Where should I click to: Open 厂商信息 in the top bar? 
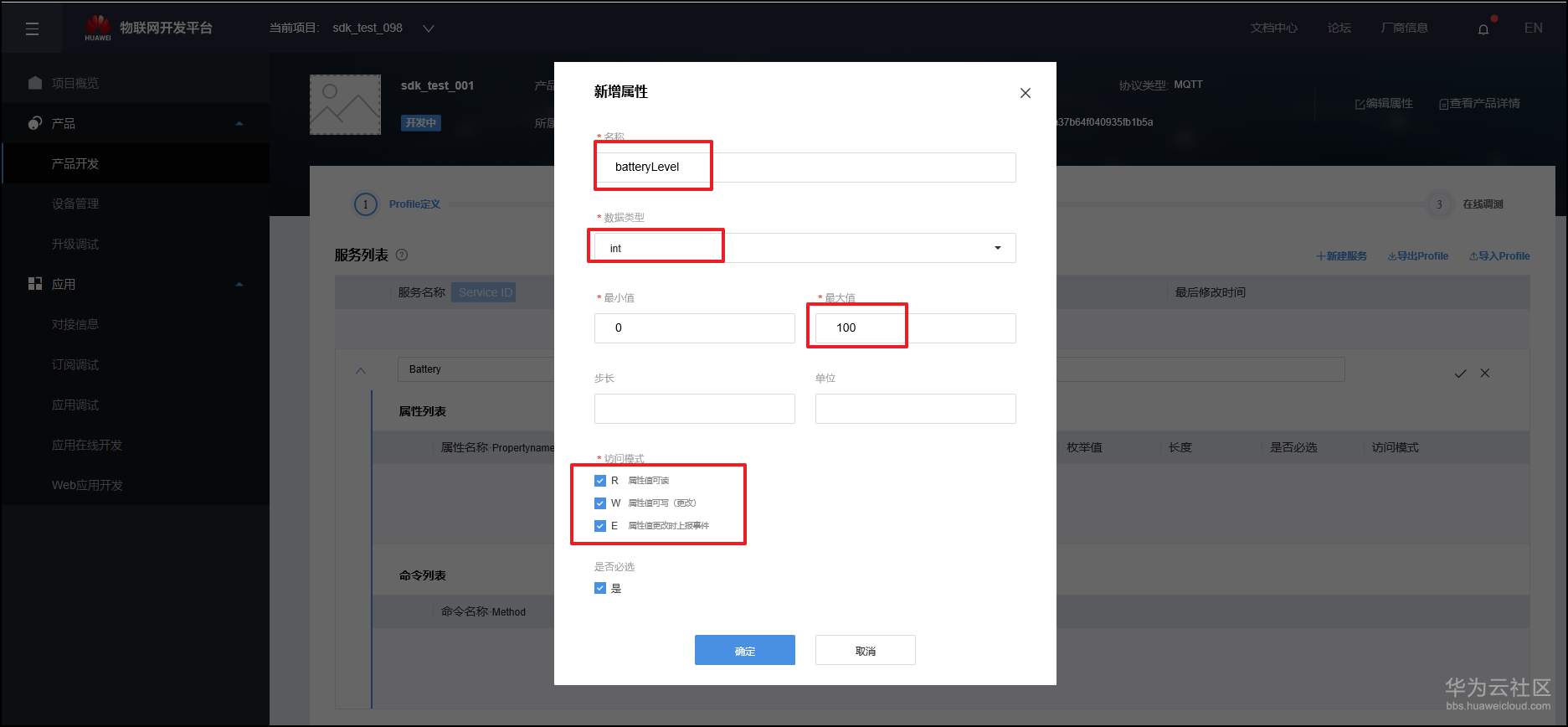tap(1405, 28)
